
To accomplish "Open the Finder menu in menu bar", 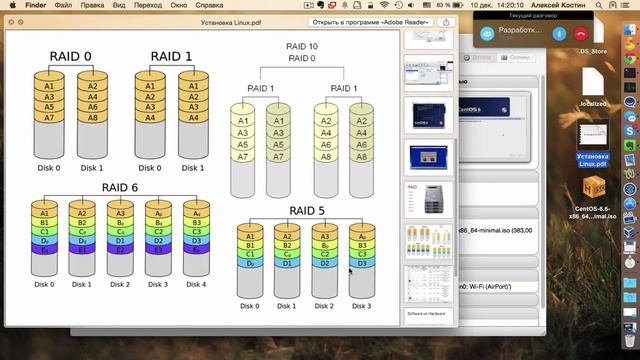I will tap(36, 5).
